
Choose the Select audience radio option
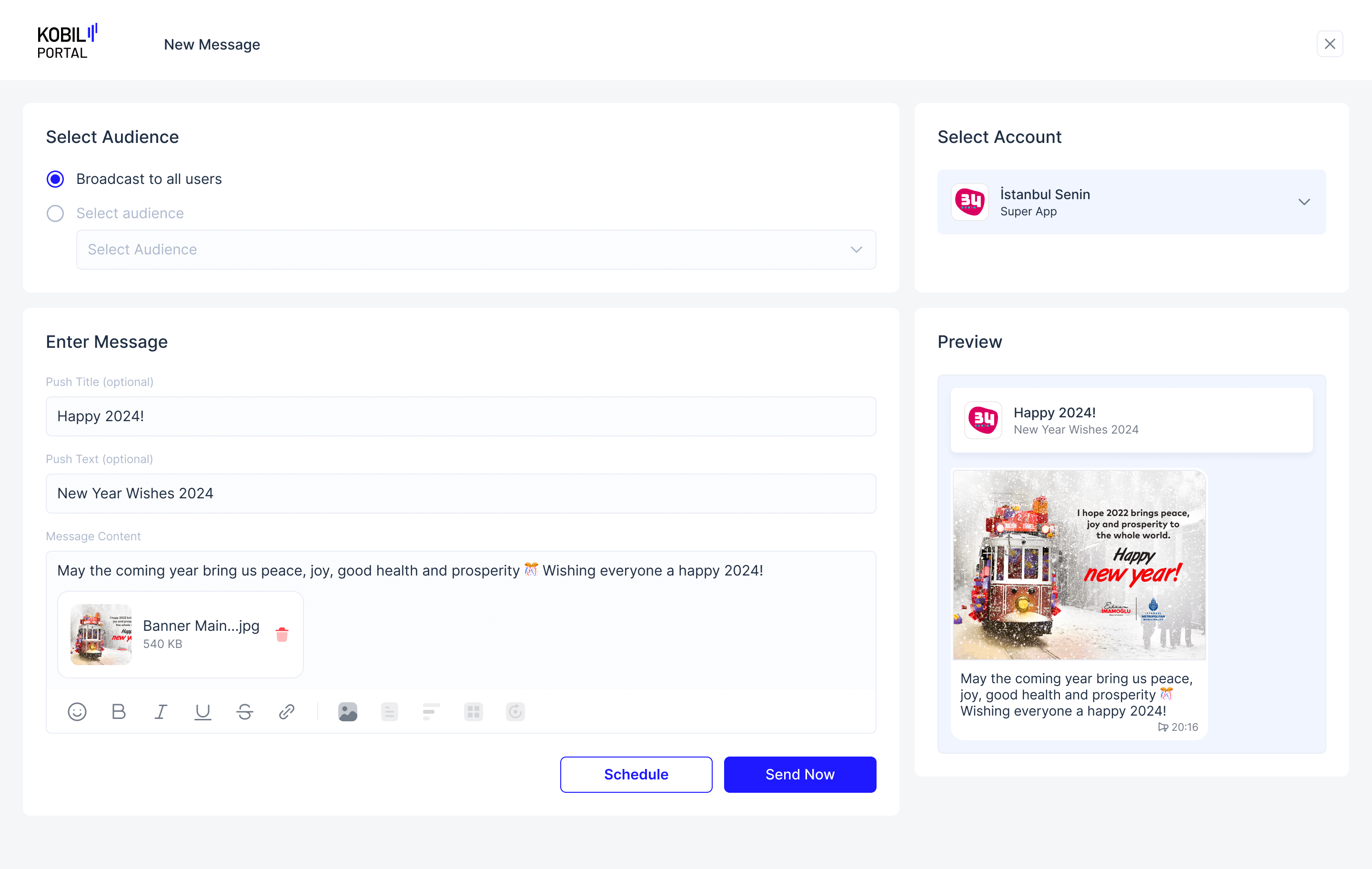pyautogui.click(x=55, y=213)
